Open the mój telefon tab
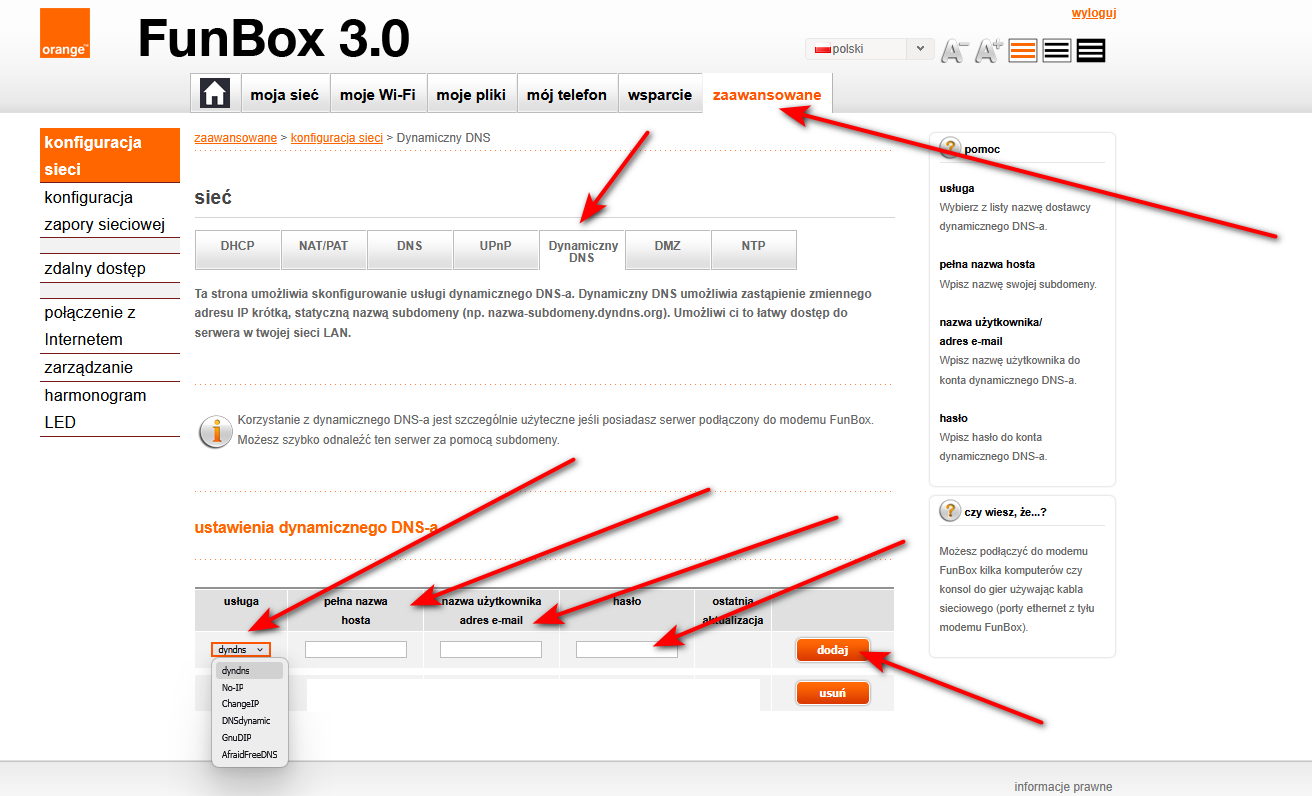This screenshot has width=1312, height=796. coord(567,94)
